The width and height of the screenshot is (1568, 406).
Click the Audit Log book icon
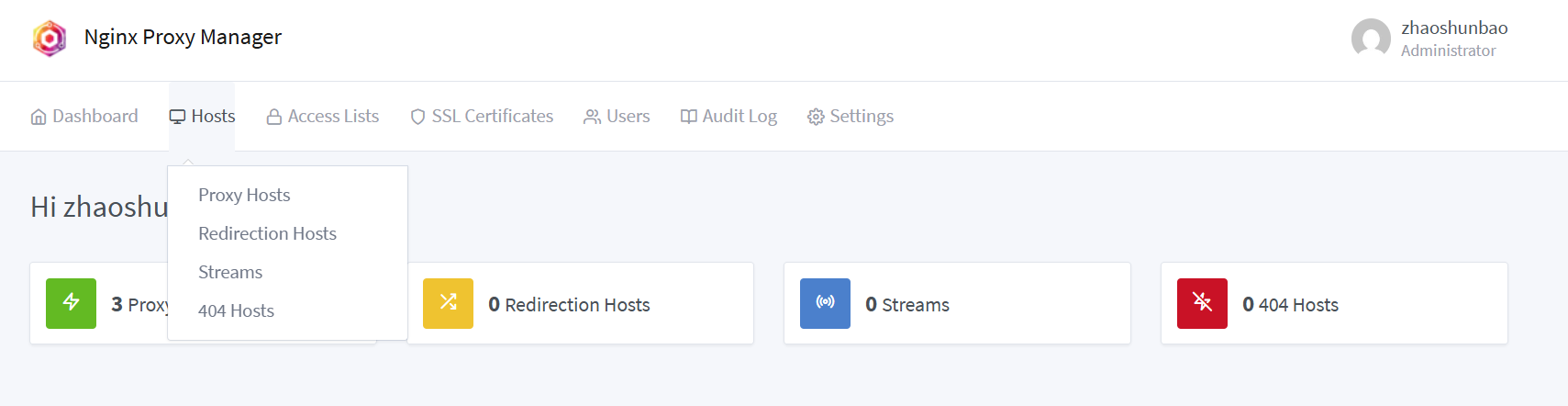tap(688, 117)
